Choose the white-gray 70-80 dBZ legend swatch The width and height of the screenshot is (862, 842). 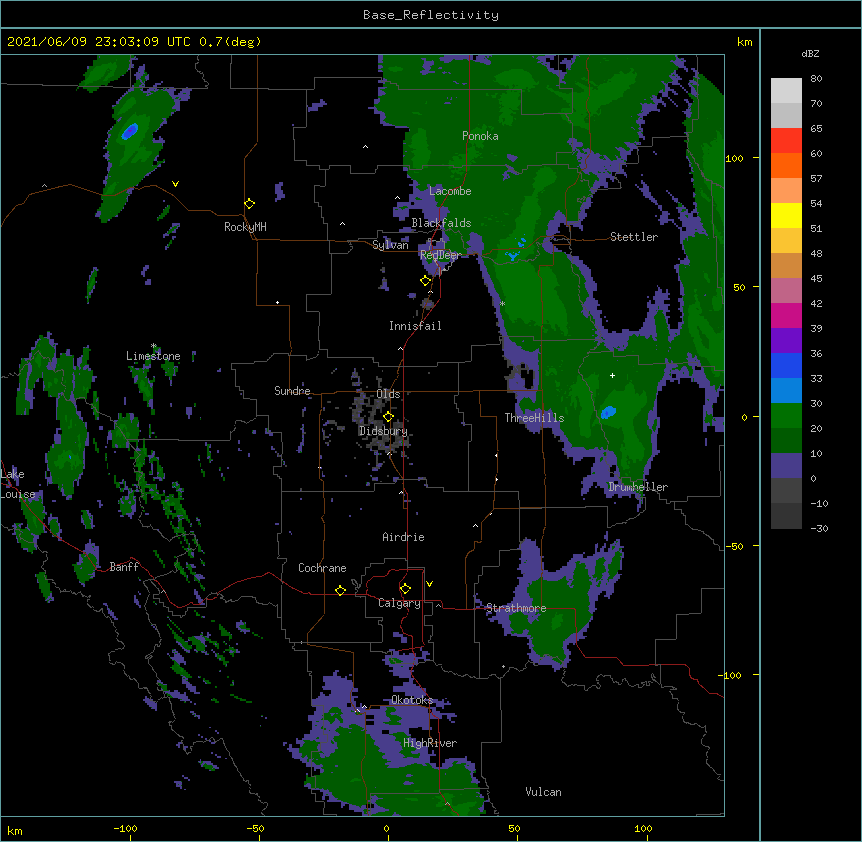[786, 91]
